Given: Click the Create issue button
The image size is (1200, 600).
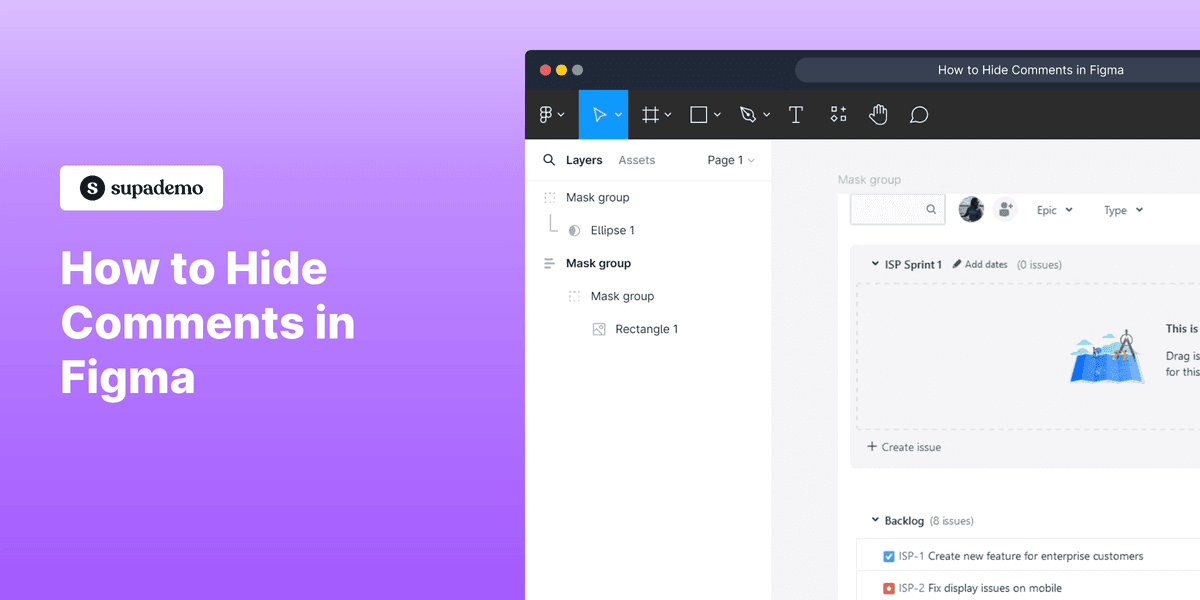Looking at the screenshot, I should point(903,447).
